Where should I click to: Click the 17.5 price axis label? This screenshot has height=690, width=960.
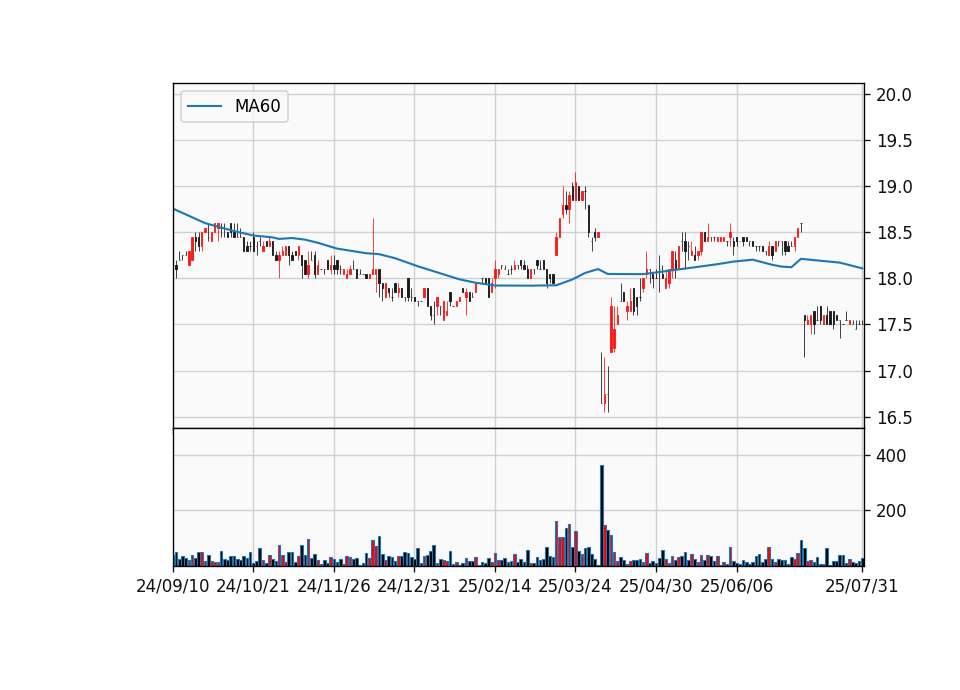point(894,325)
